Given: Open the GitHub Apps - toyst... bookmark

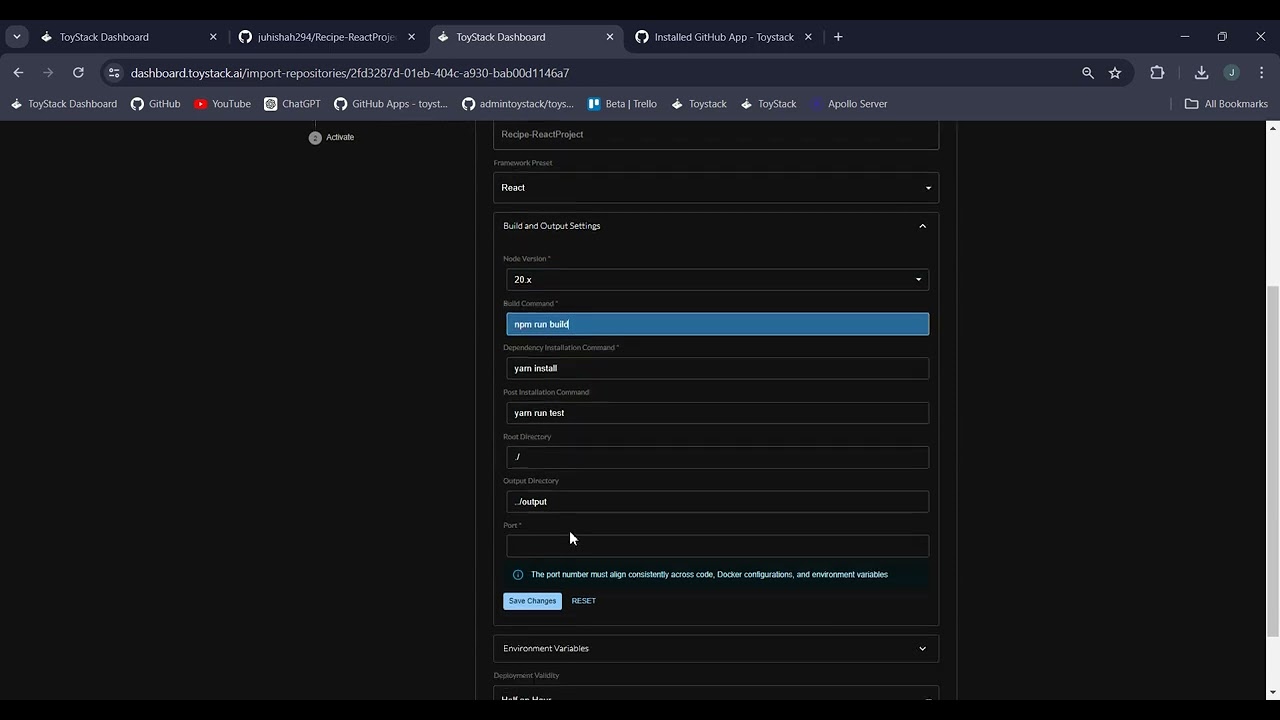Looking at the screenshot, I should (x=391, y=104).
